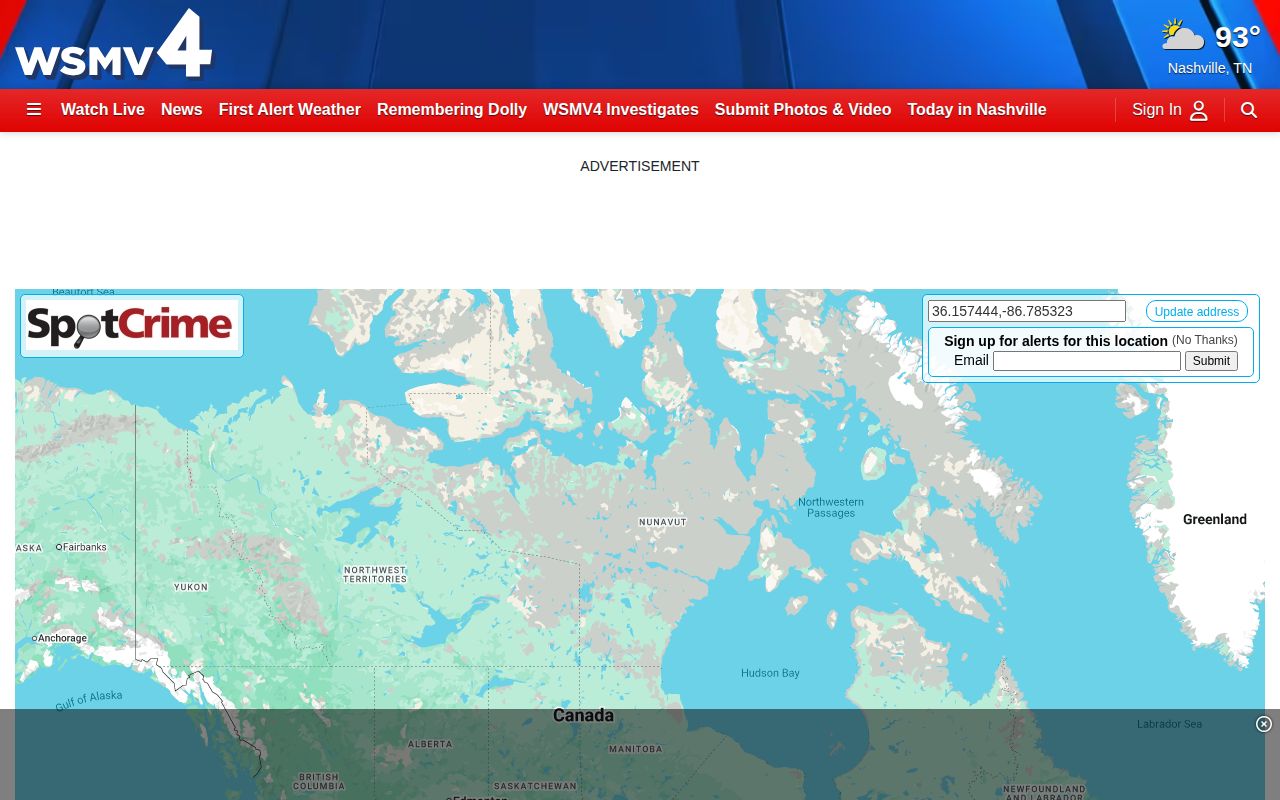Click the Update address button

(1197, 312)
